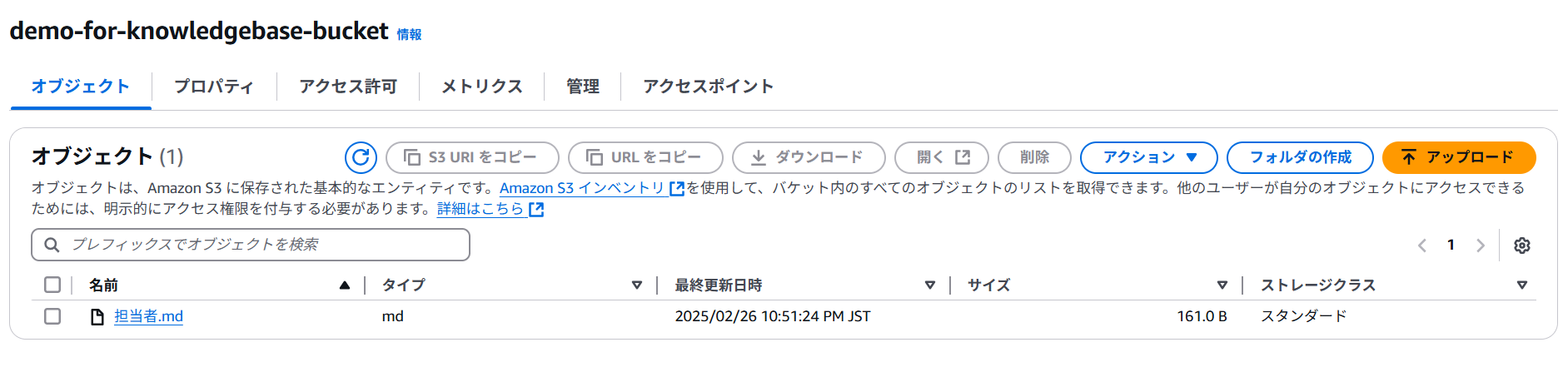The height and width of the screenshot is (387, 1568).
Task: Click the フォルダの作成 button
Action: 1300,157
